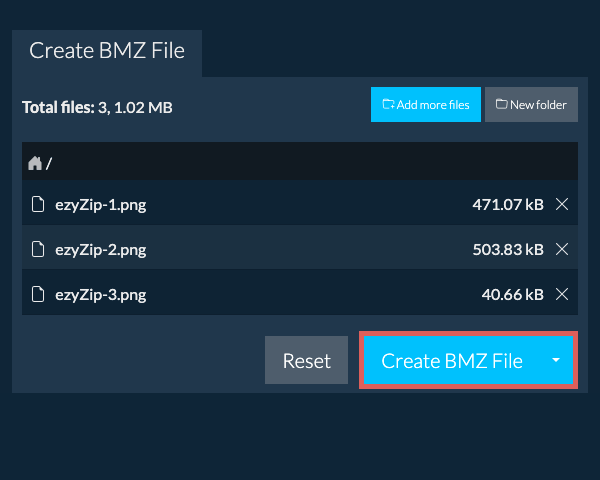Remove ezyZip-3.png with its X icon
600x480 pixels.
coord(562,294)
